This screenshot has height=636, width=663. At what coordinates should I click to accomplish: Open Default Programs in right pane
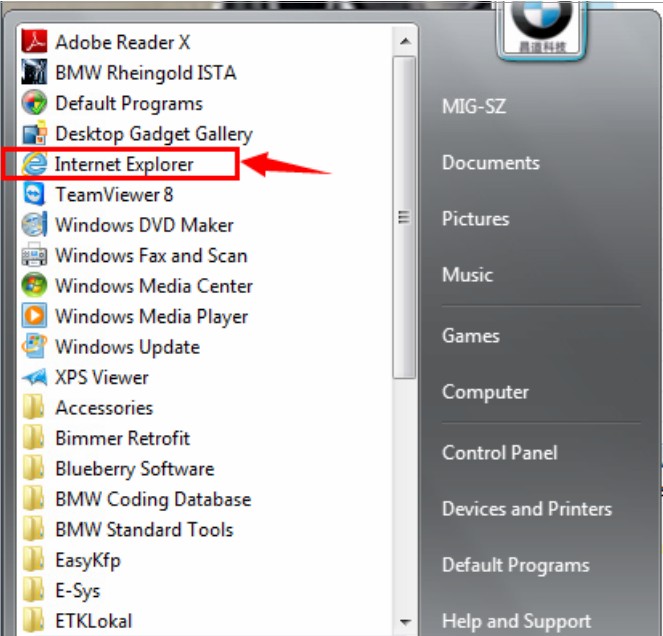[516, 565]
